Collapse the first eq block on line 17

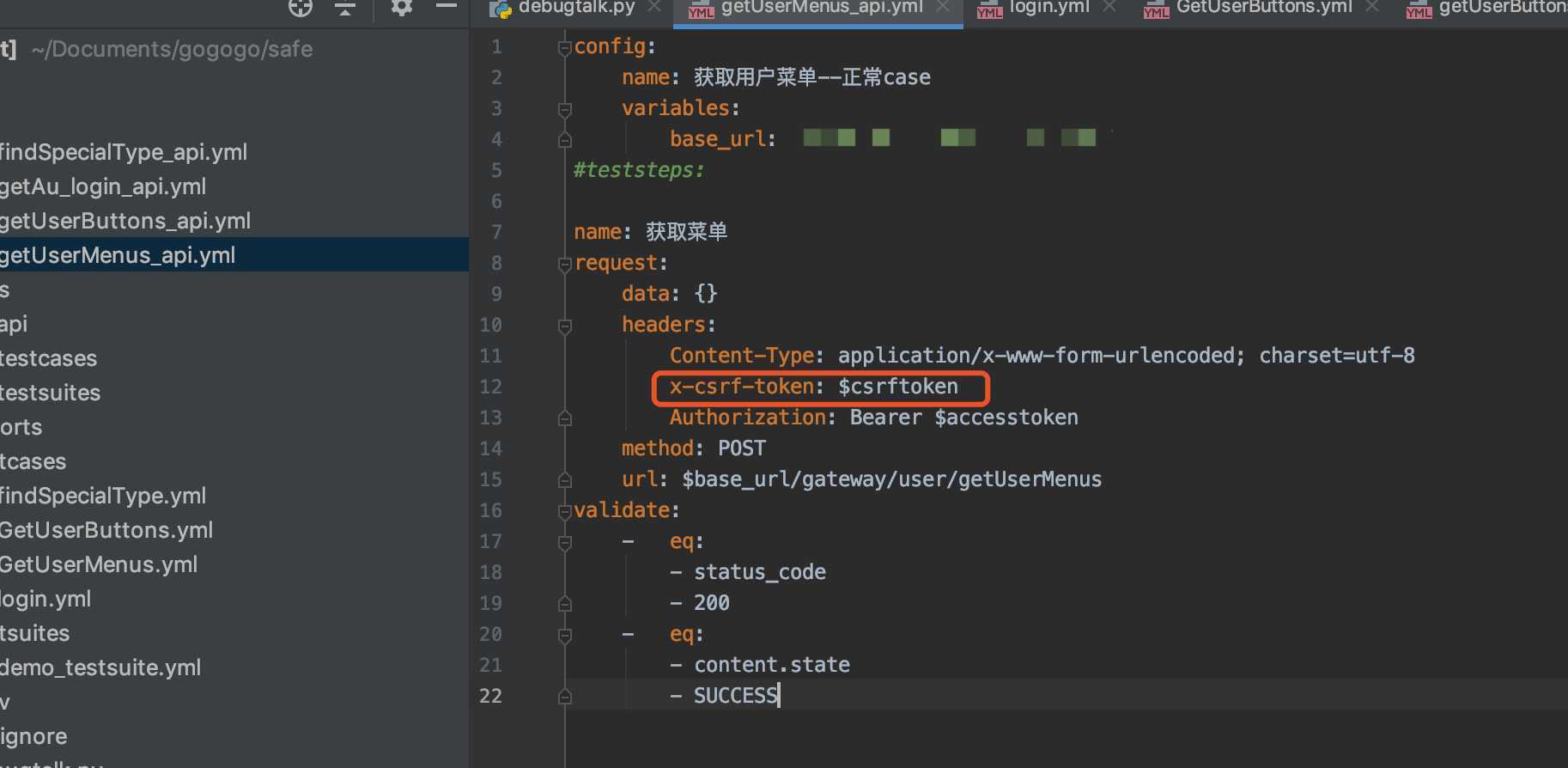pyautogui.click(x=564, y=542)
